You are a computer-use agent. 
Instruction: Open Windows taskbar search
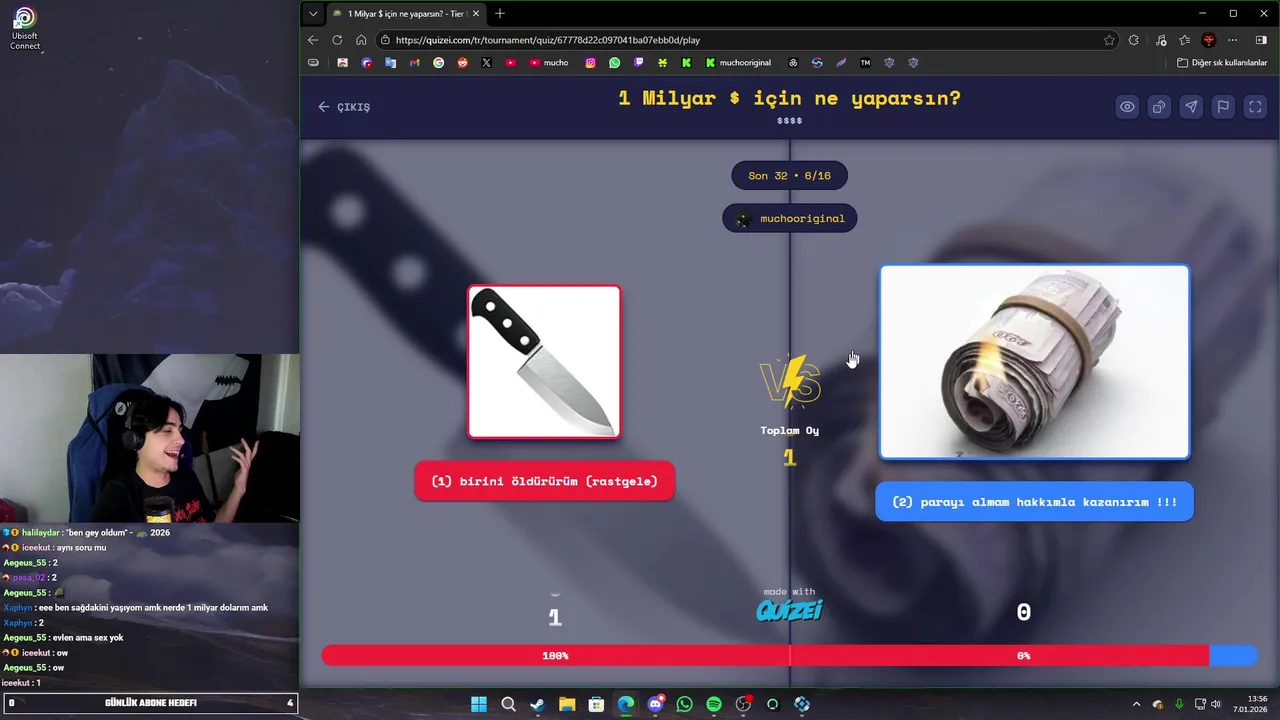508,704
